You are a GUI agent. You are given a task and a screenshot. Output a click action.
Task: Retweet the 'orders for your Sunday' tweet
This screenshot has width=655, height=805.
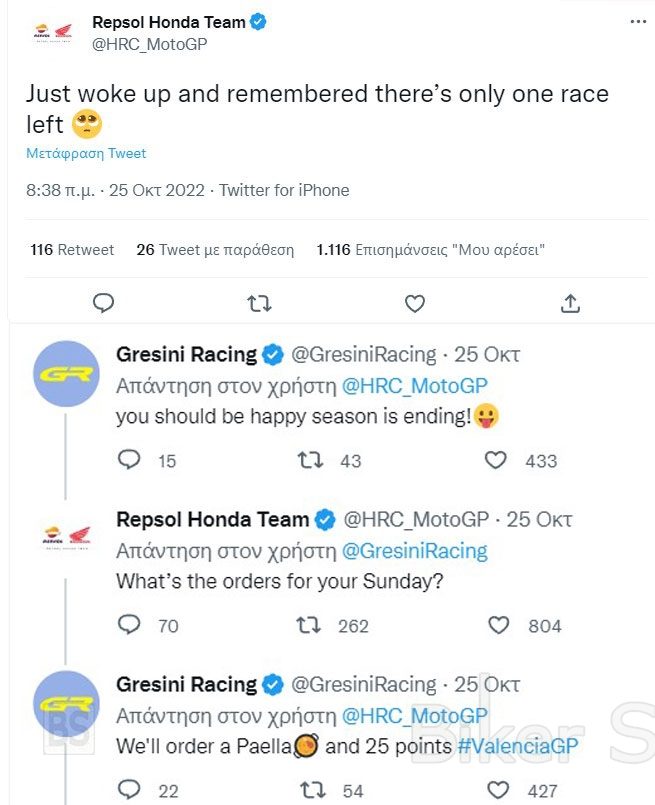pos(311,625)
